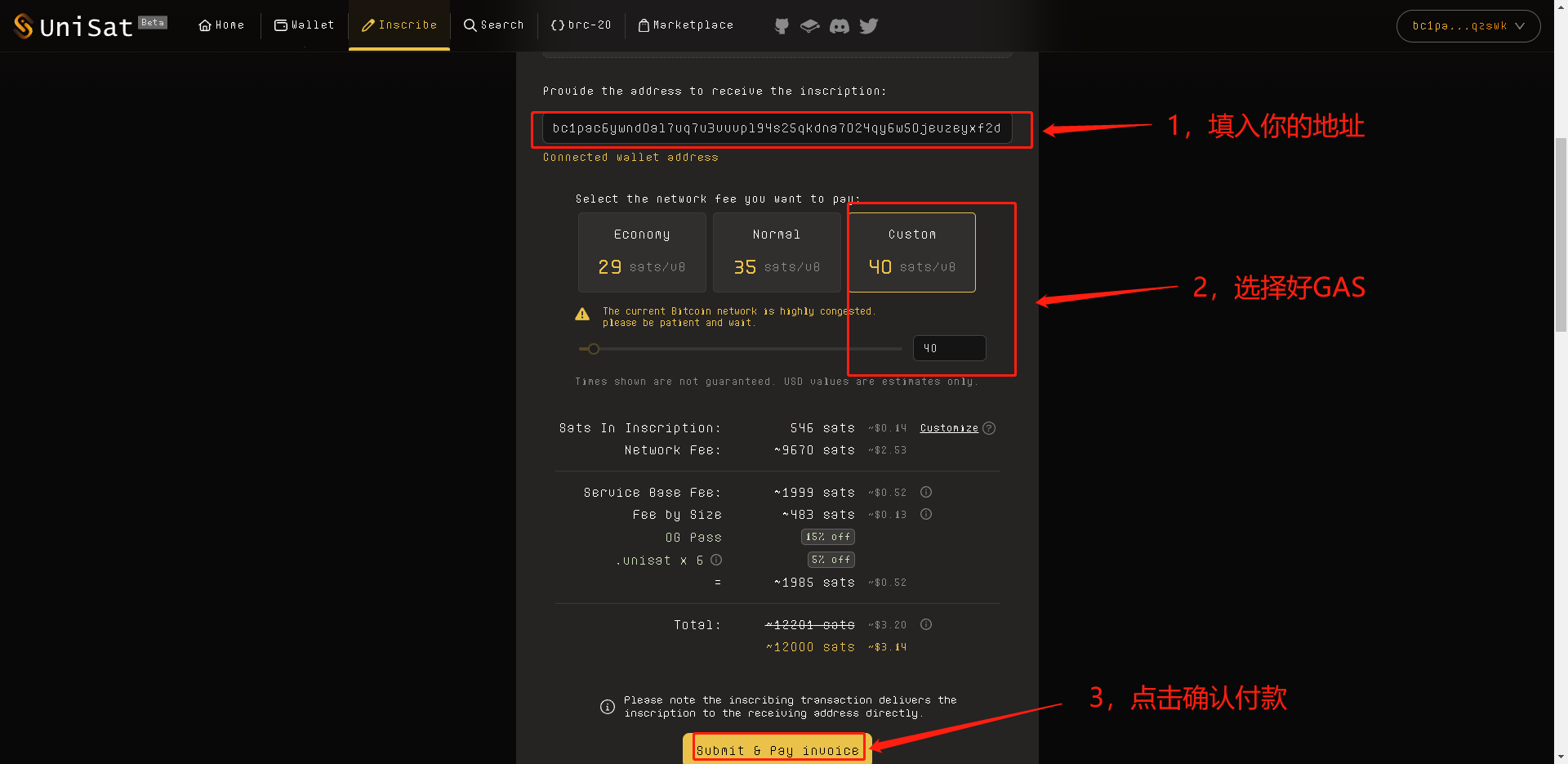Click Submit & Pay invoice button

click(777, 750)
